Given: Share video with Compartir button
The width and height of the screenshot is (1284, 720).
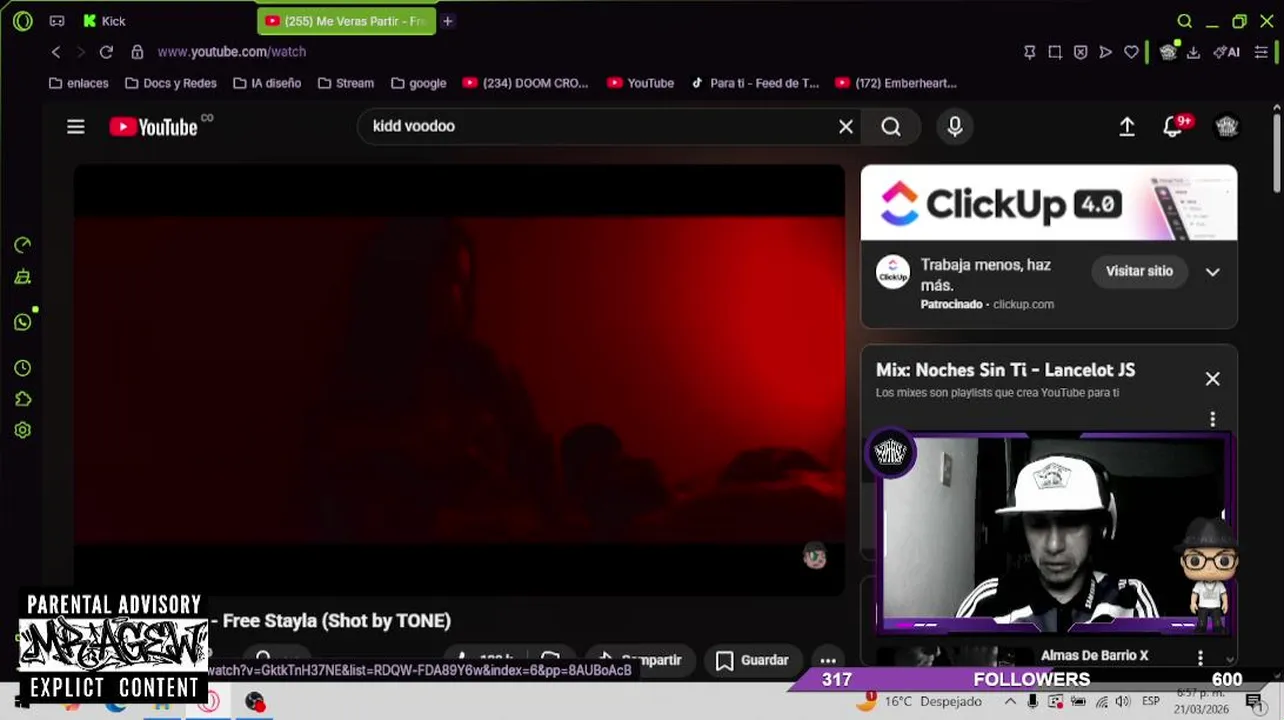Looking at the screenshot, I should (640, 660).
